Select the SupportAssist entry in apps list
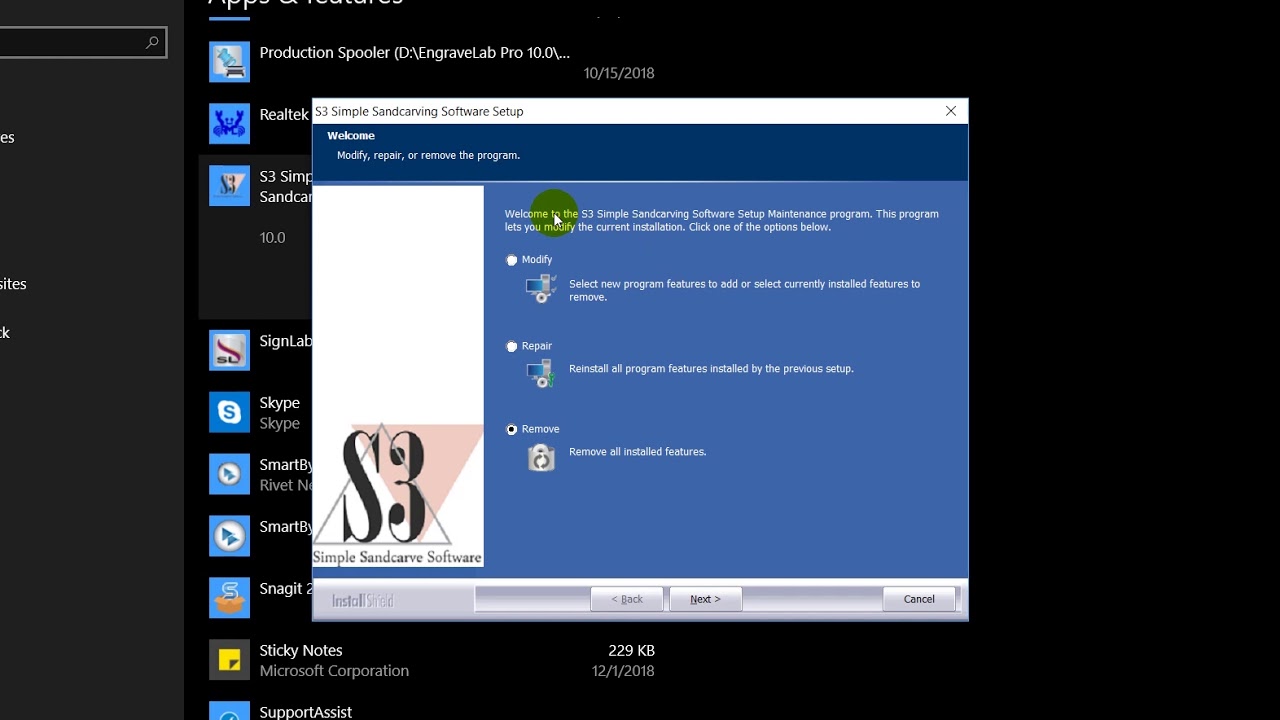This screenshot has width=1280, height=720. click(306, 712)
